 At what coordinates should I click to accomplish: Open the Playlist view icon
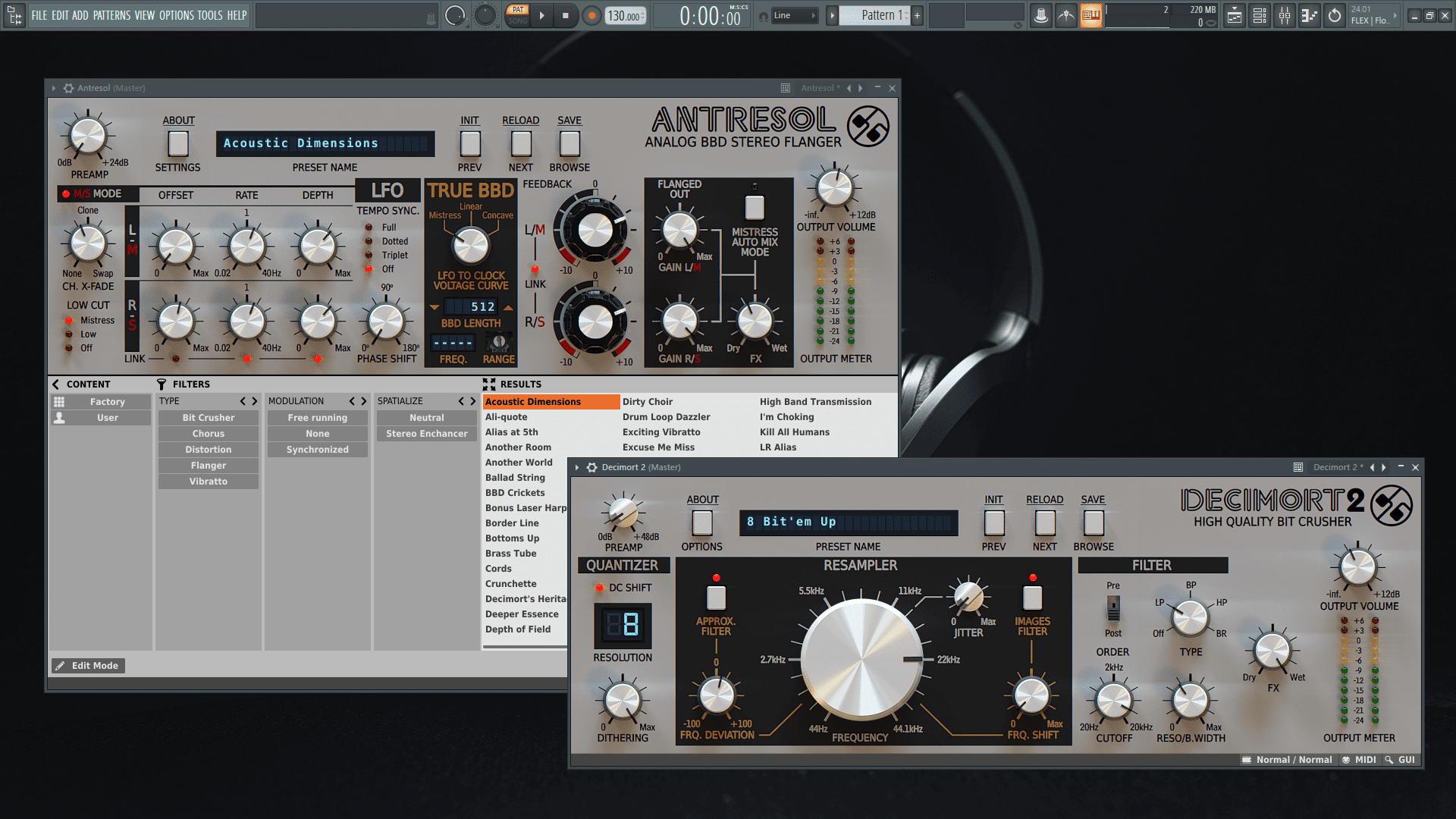click(1235, 15)
